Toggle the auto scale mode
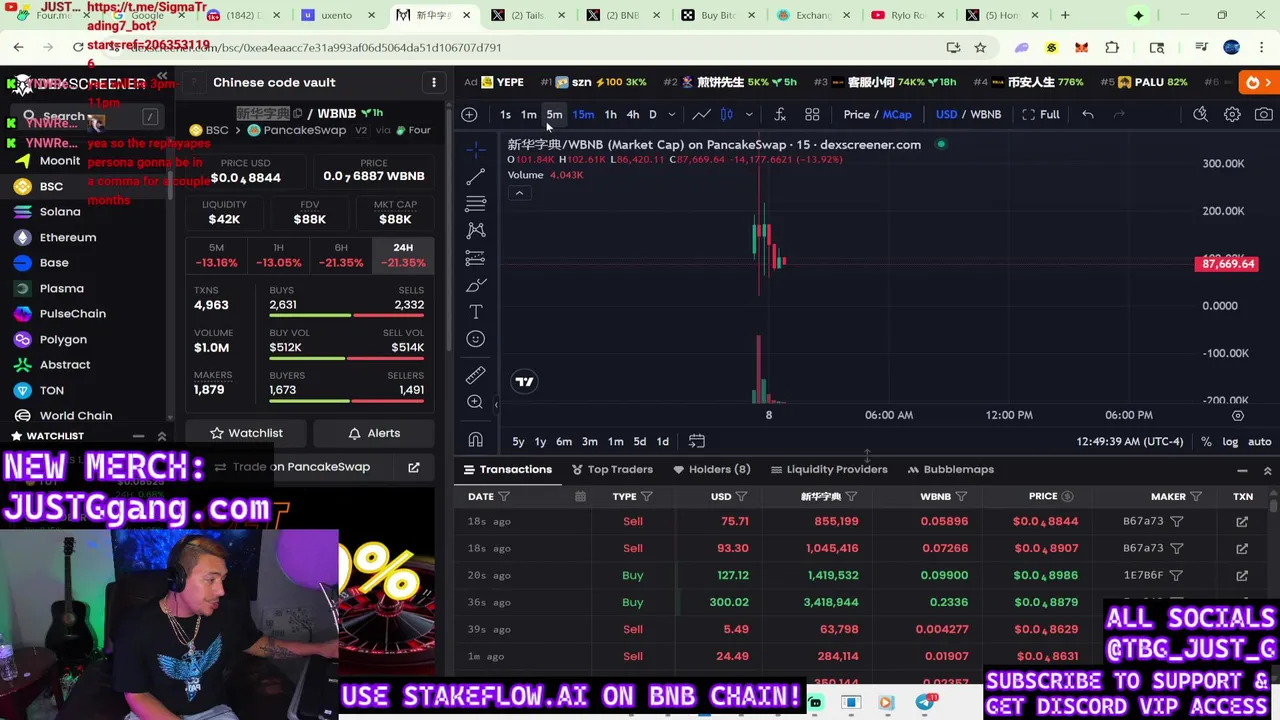Viewport: 1280px width, 720px height. (x=1260, y=441)
